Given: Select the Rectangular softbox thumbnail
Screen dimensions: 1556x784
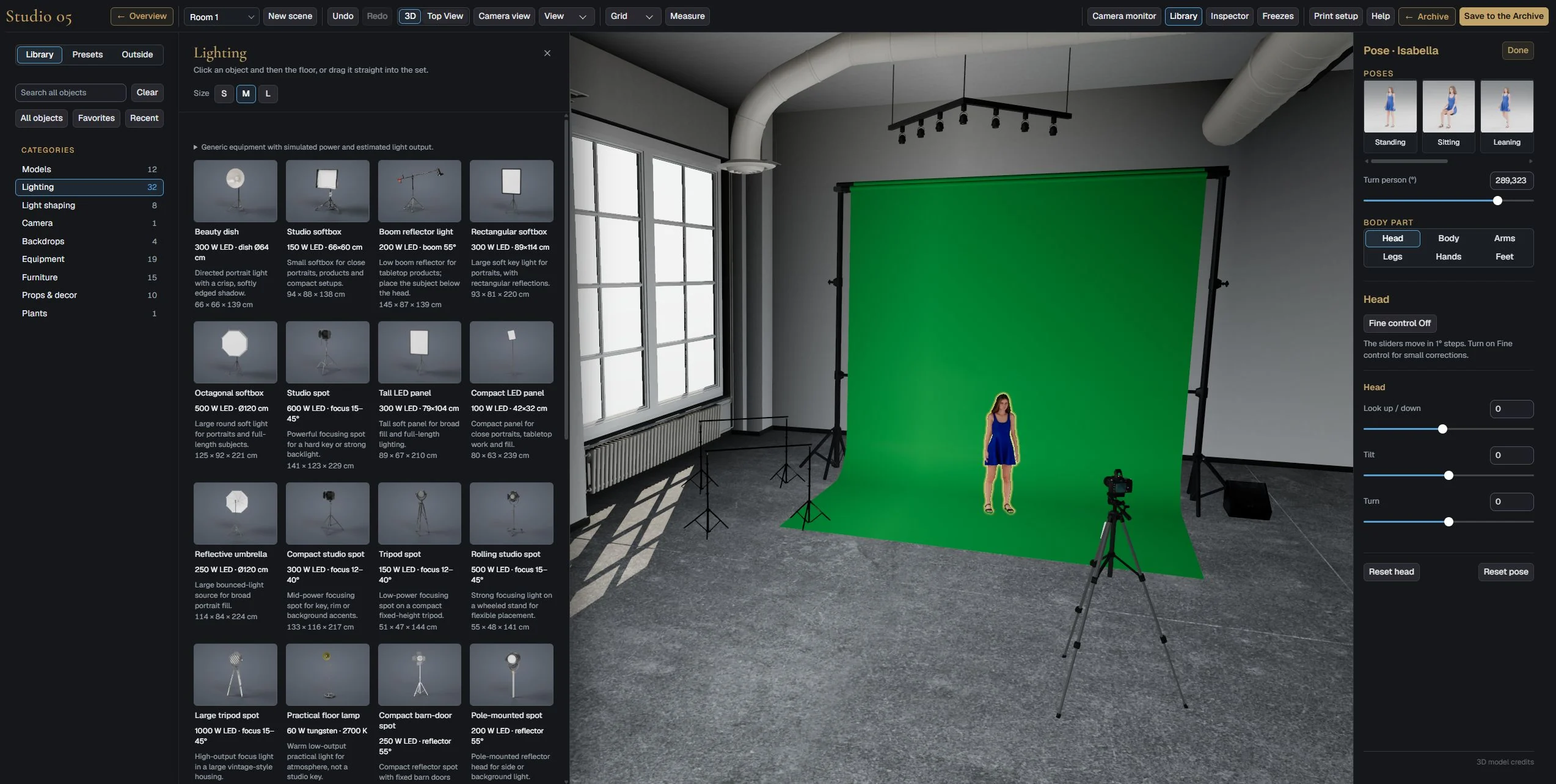Looking at the screenshot, I should click(x=511, y=191).
